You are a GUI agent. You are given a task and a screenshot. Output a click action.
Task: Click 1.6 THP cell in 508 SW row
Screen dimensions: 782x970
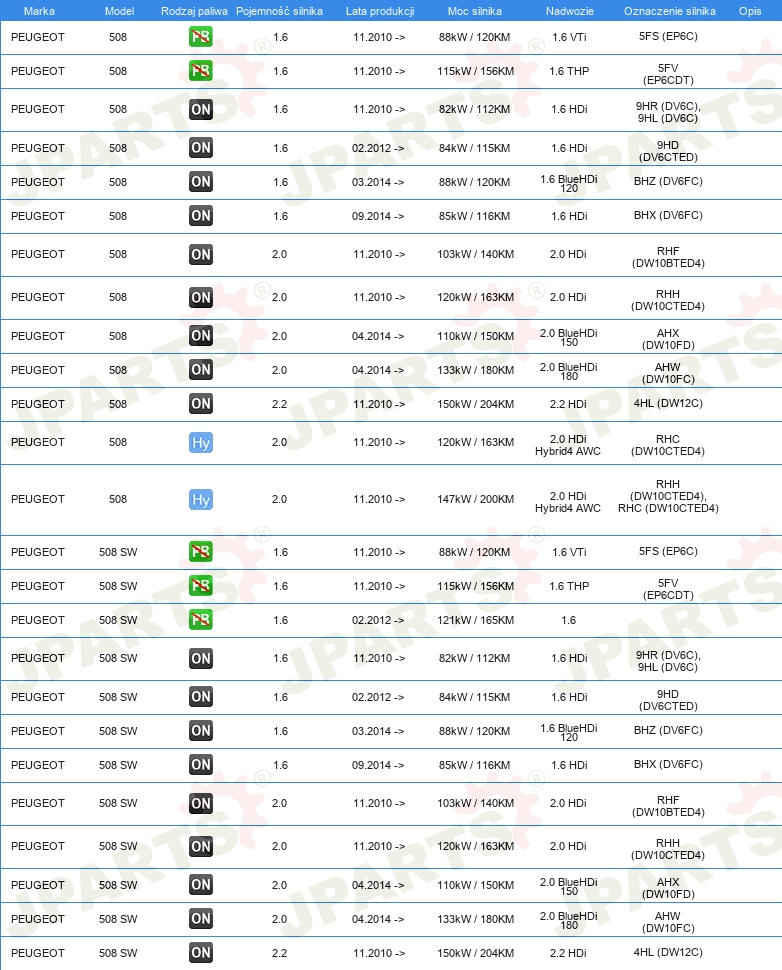tap(569, 586)
